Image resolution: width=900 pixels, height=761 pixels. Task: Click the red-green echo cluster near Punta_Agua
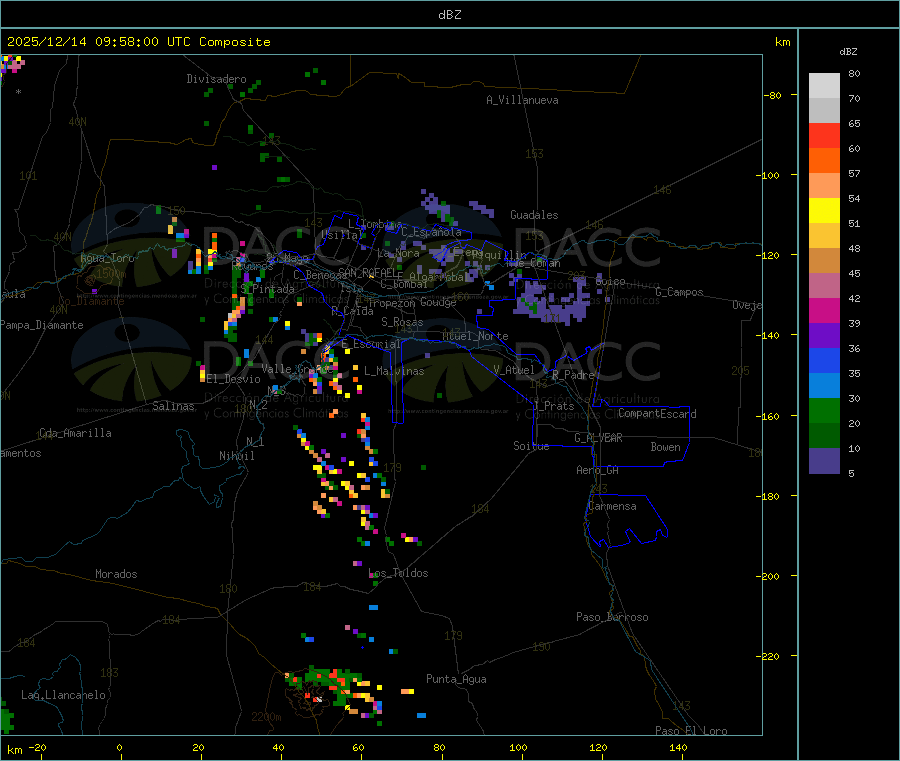pos(333,692)
